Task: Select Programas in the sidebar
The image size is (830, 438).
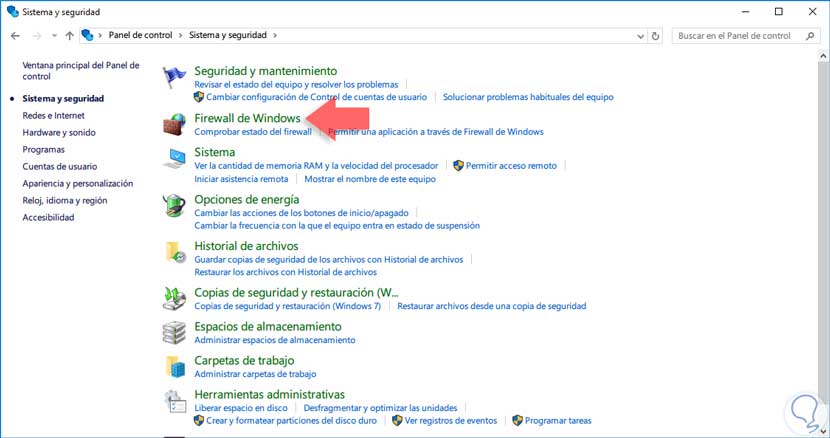Action: 43,149
